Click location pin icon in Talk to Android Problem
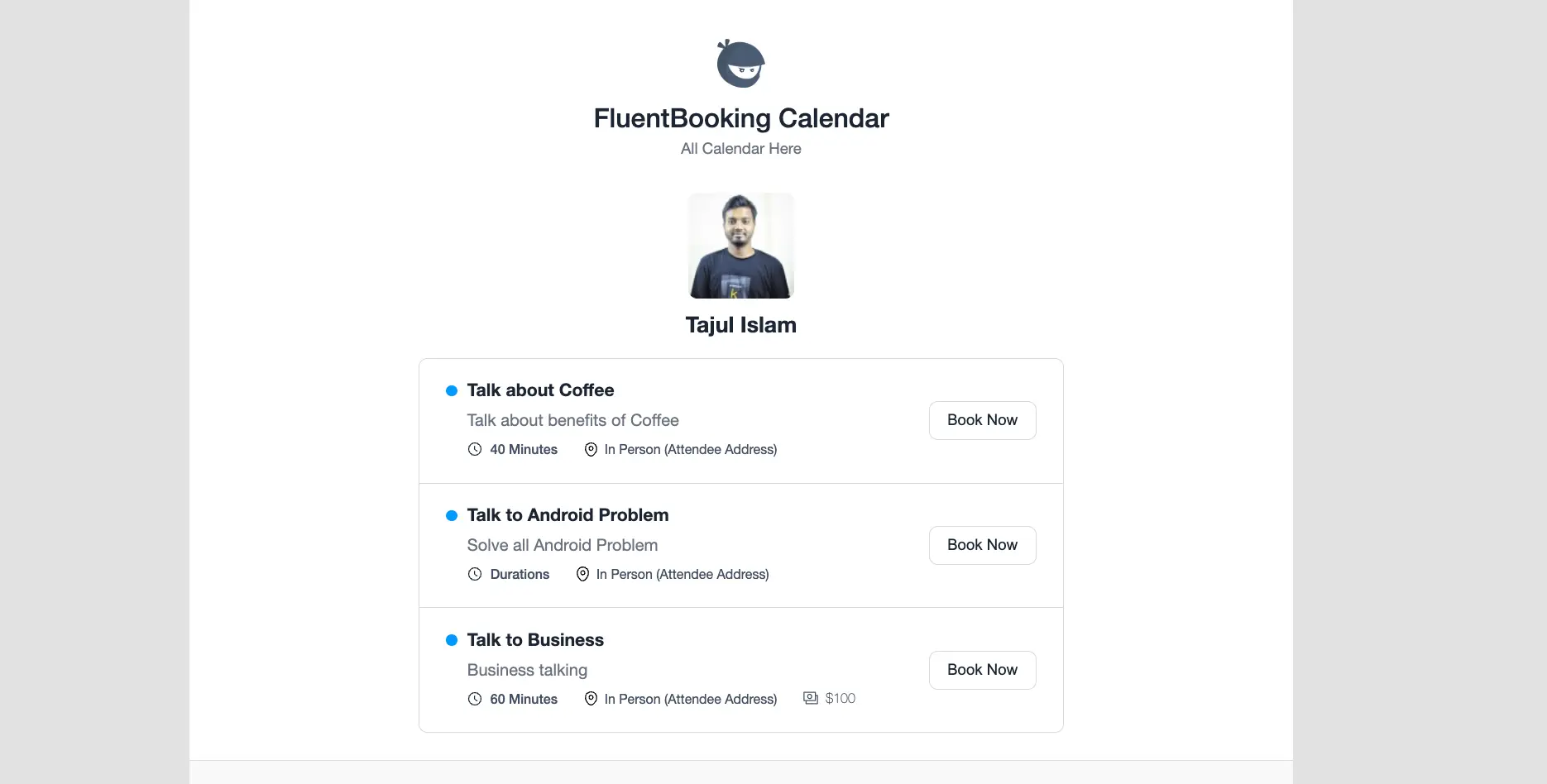Screen dimensions: 1547x784 [582, 575]
